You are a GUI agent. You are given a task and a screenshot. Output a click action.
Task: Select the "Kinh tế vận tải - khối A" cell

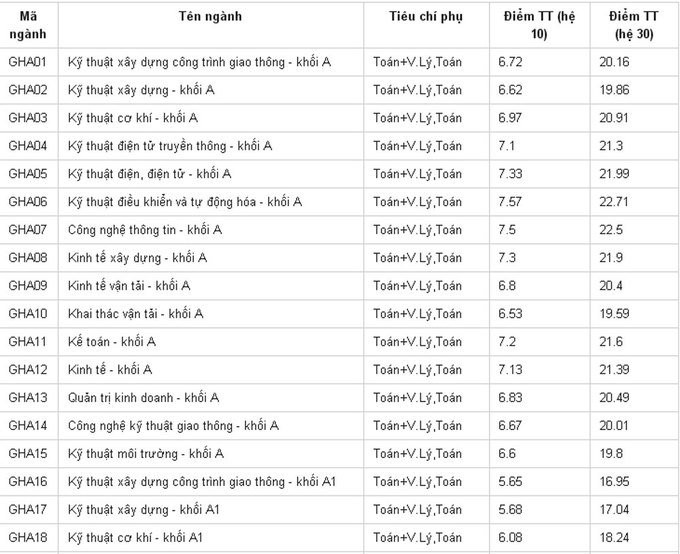click(129, 286)
